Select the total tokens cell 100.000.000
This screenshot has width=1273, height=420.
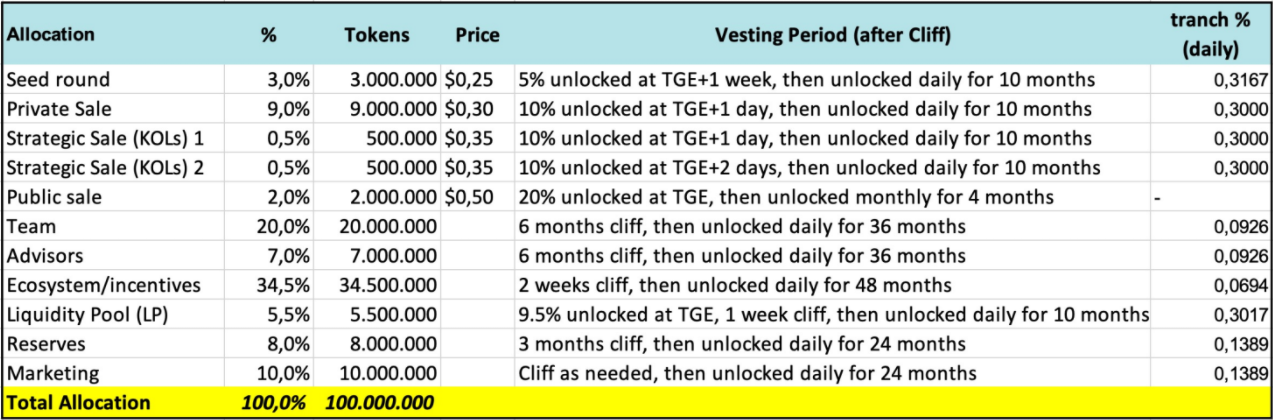click(380, 403)
